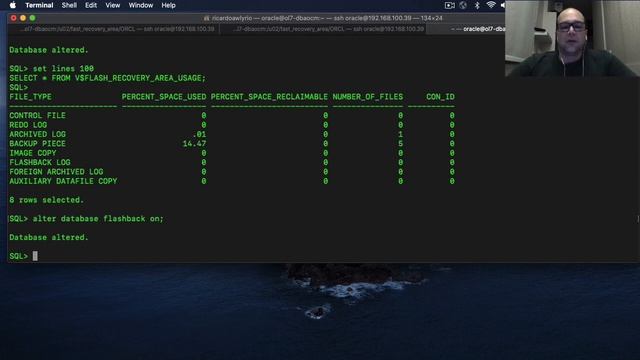Click the FILE_TYPE column header
Screen dimensions: 640x360
tap(30, 97)
